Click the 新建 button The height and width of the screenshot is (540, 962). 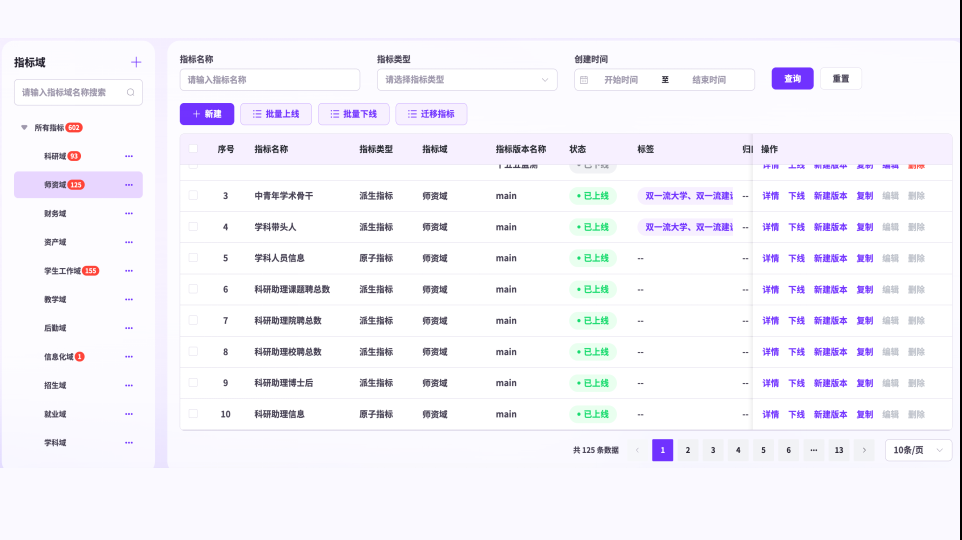[207, 114]
